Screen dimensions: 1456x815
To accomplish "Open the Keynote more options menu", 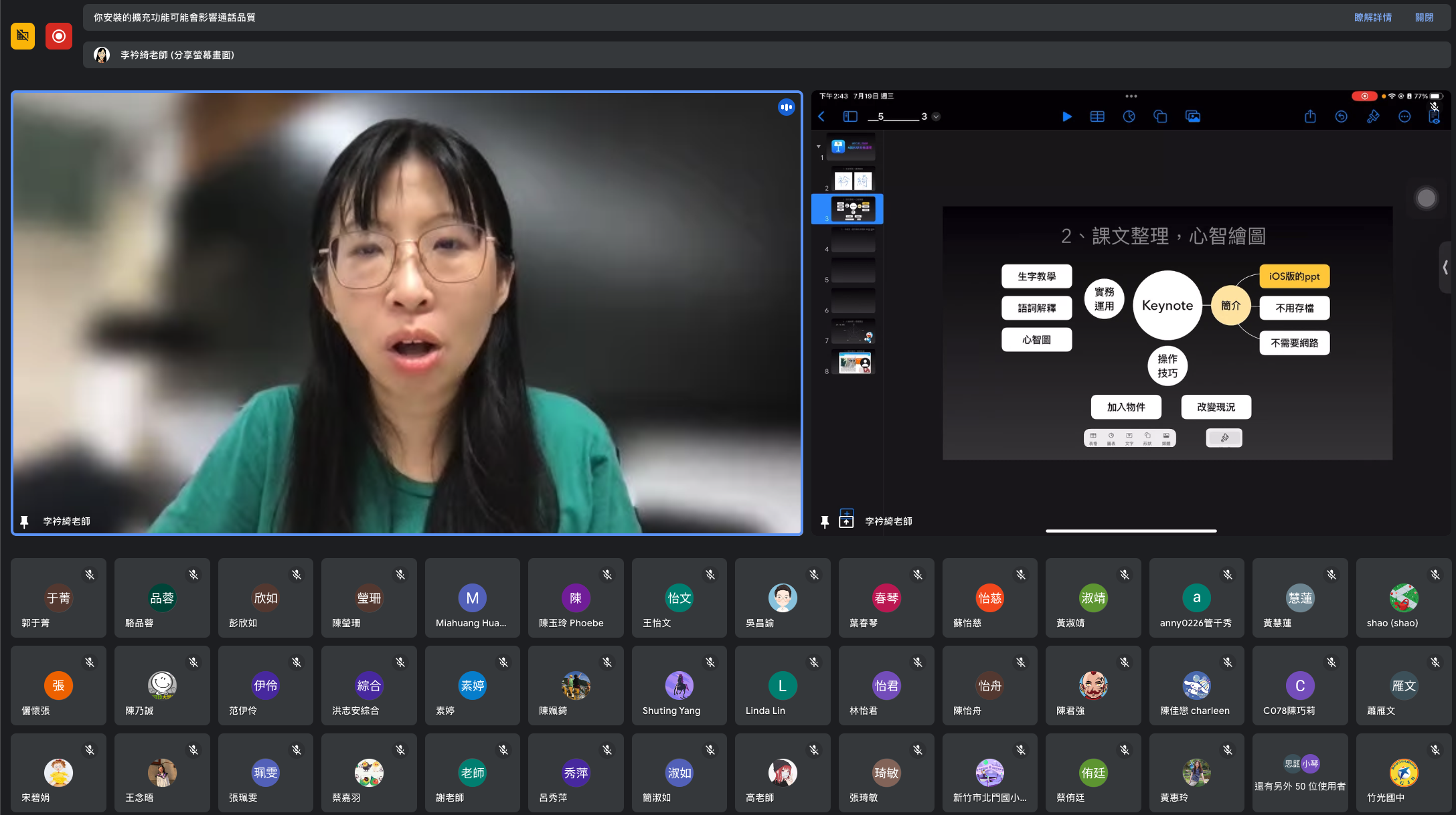I will 1404,116.
